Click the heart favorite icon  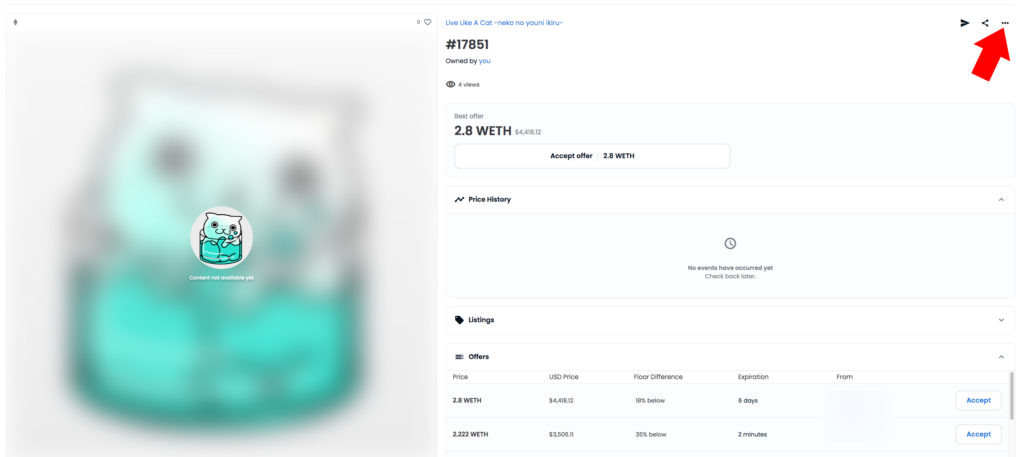tap(428, 22)
